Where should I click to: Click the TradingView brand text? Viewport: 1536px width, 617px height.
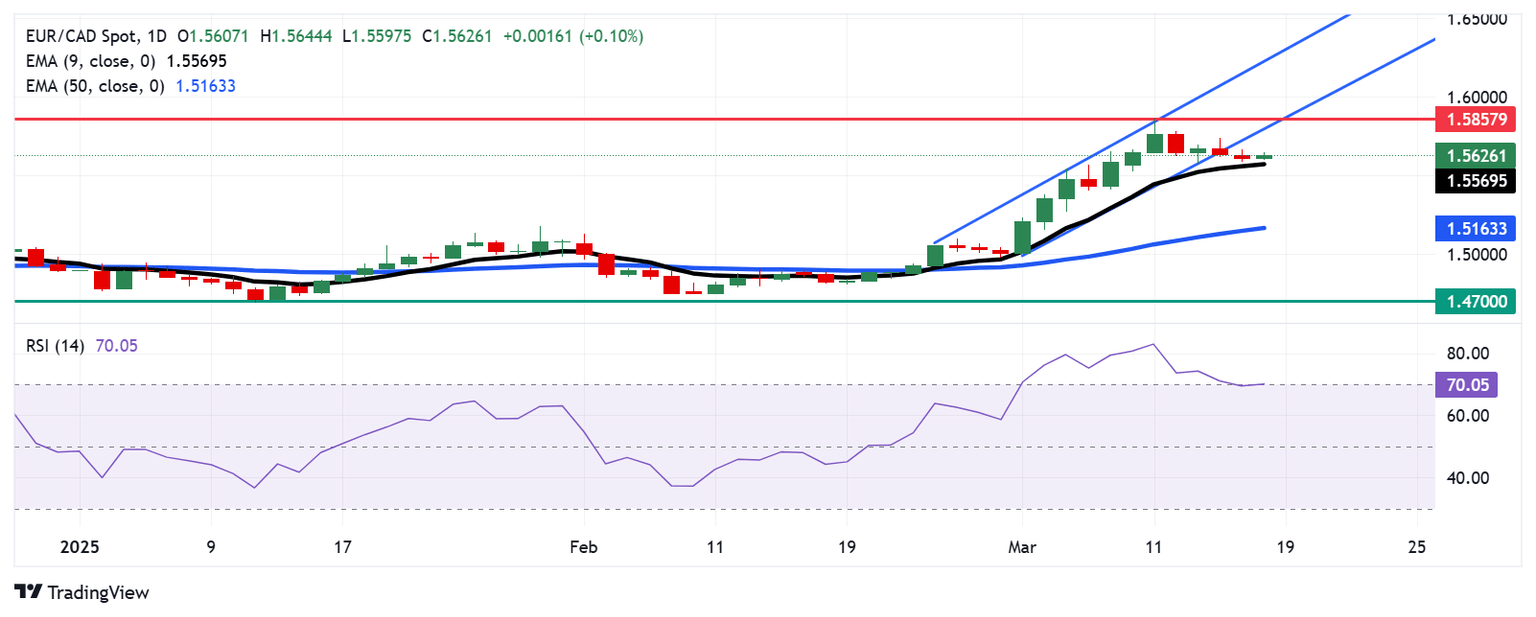(x=97, y=592)
